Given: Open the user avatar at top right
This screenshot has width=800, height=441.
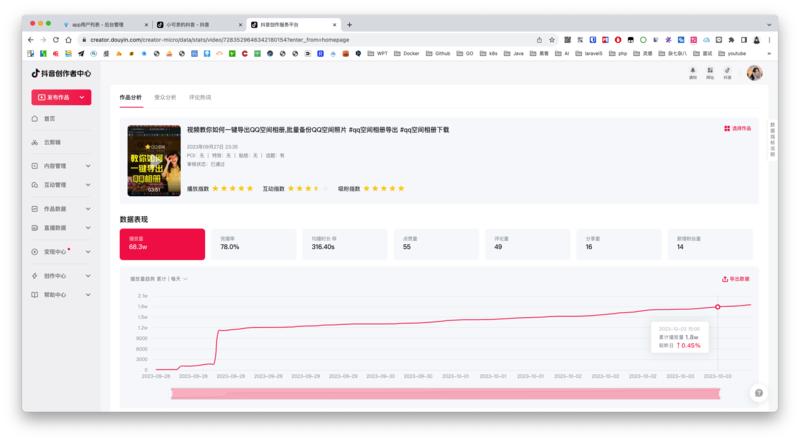Looking at the screenshot, I should (754, 73).
